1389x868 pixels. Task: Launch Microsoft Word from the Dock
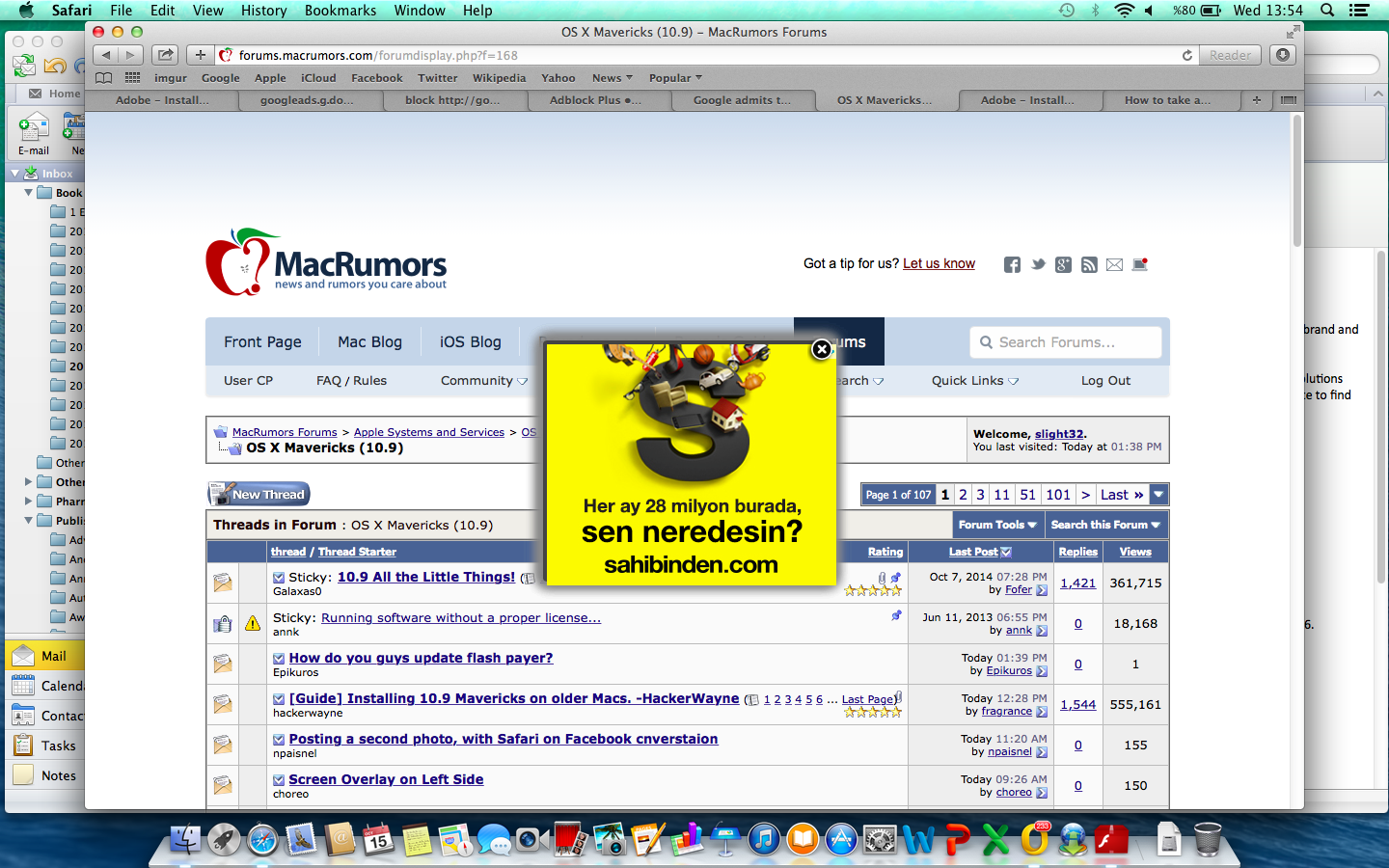[918, 839]
